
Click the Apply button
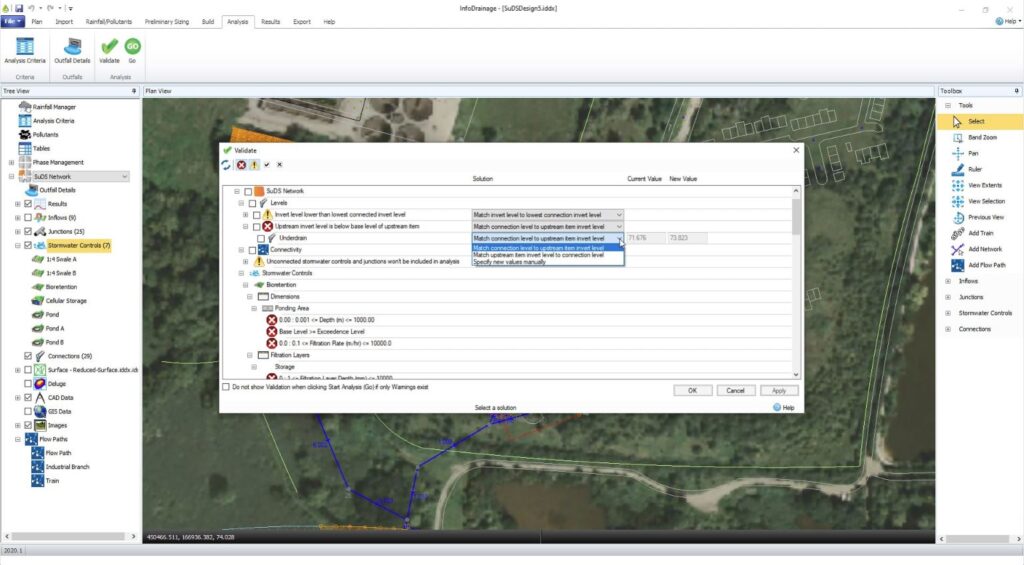pos(778,391)
